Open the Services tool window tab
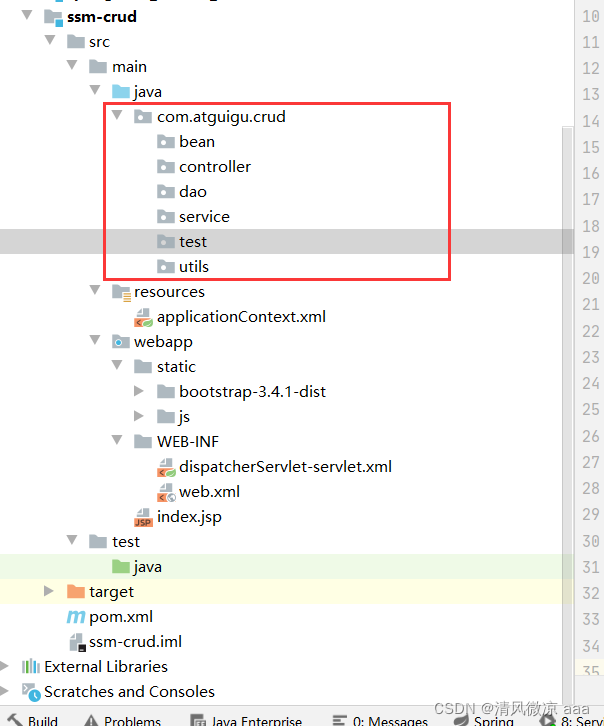The width and height of the screenshot is (604, 726). point(571,720)
